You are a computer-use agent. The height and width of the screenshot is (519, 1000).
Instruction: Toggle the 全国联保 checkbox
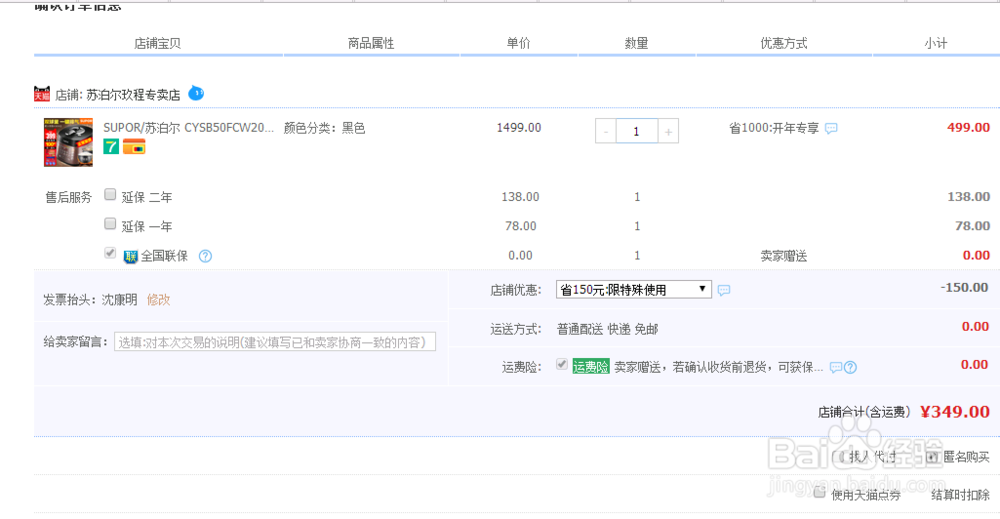[x=110, y=253]
